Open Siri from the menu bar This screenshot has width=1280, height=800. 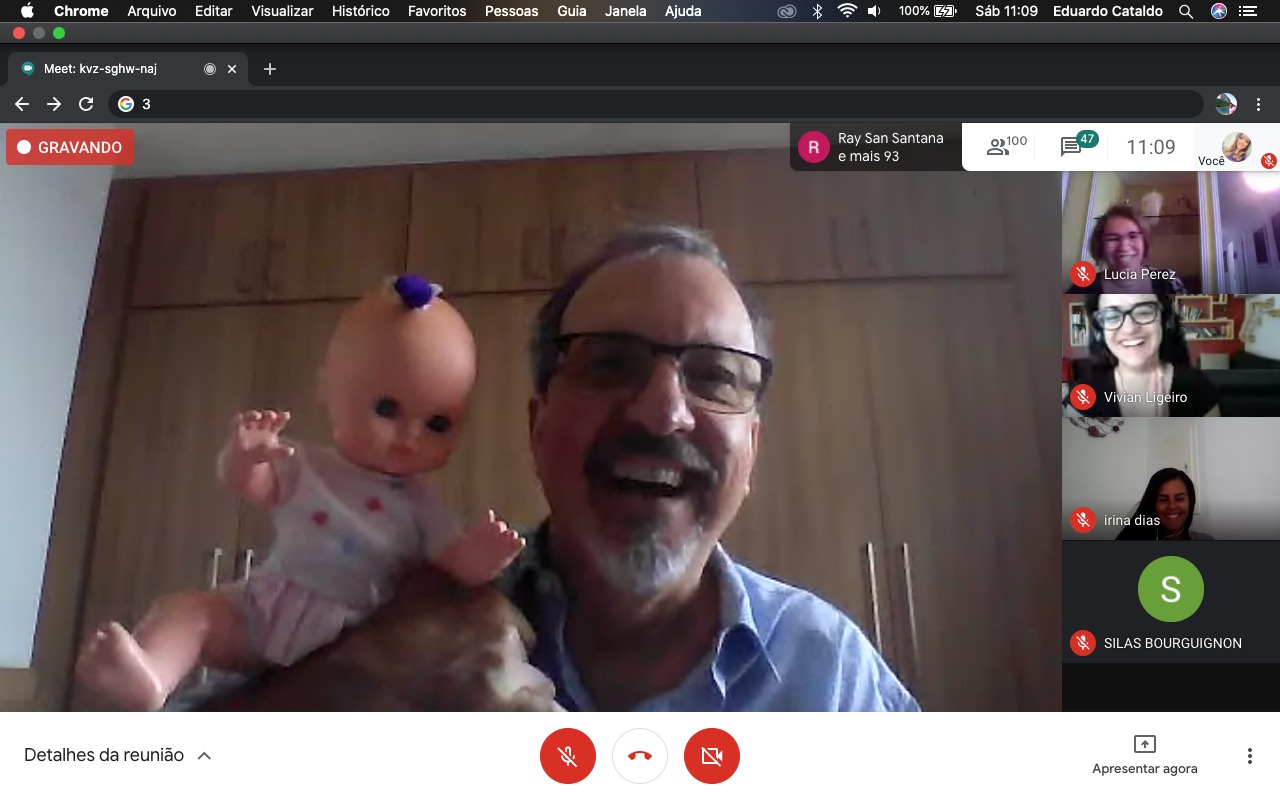click(x=1219, y=11)
